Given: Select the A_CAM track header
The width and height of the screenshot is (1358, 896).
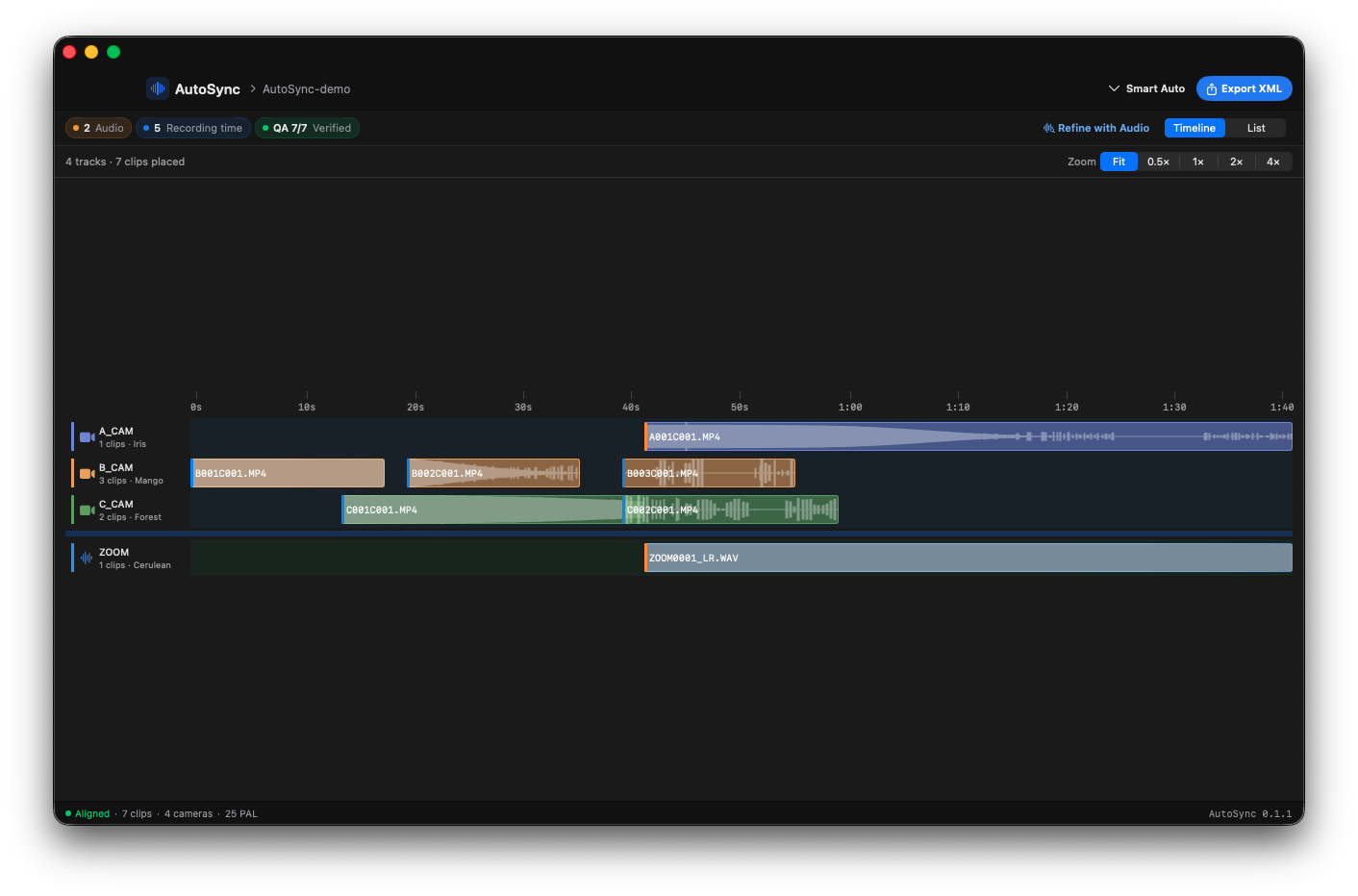Looking at the screenshot, I should point(128,436).
